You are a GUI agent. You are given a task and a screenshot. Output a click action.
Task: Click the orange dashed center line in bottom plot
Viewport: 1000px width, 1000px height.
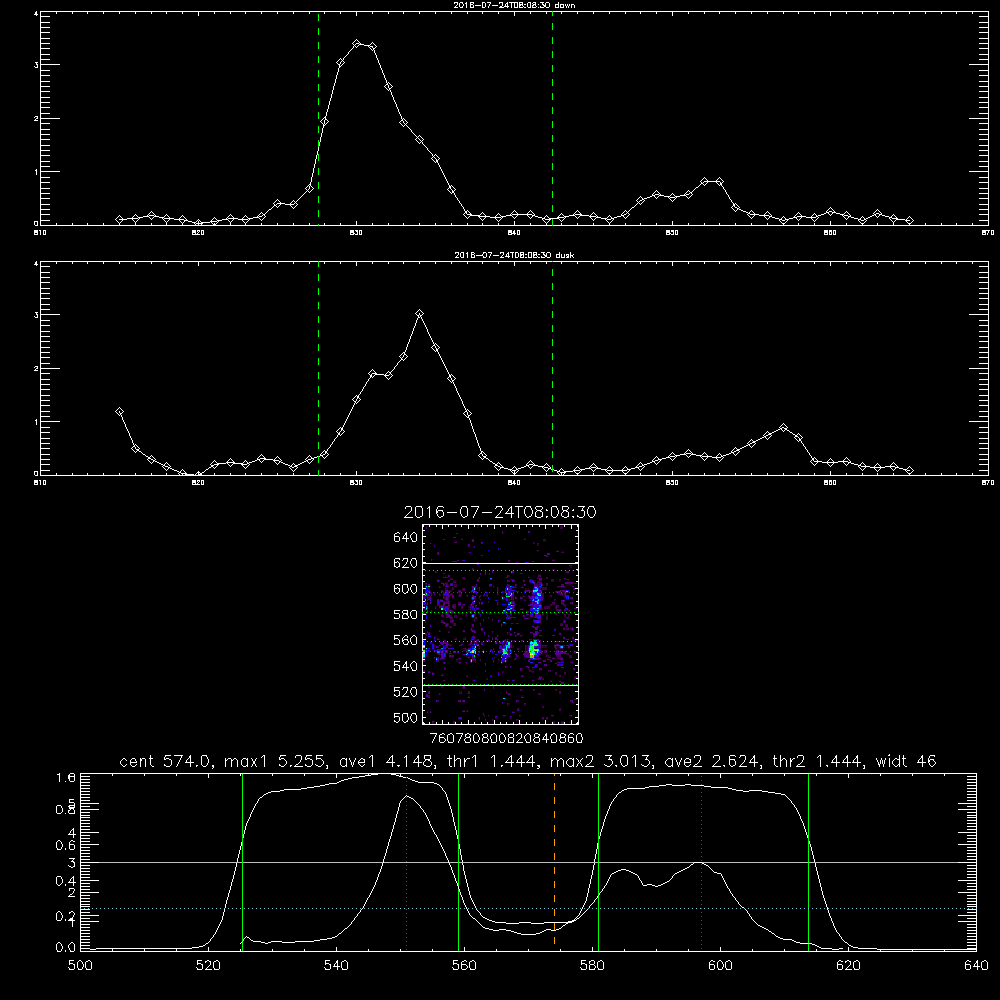point(554,861)
